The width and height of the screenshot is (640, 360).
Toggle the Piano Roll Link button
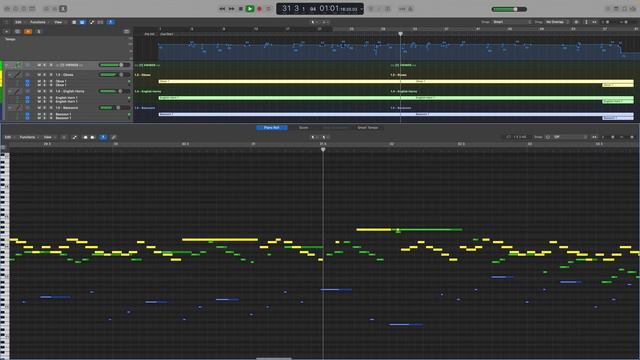tap(113, 137)
